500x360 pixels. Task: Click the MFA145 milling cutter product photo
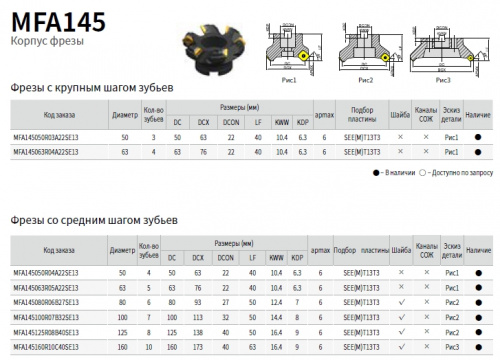pyautogui.click(x=214, y=49)
